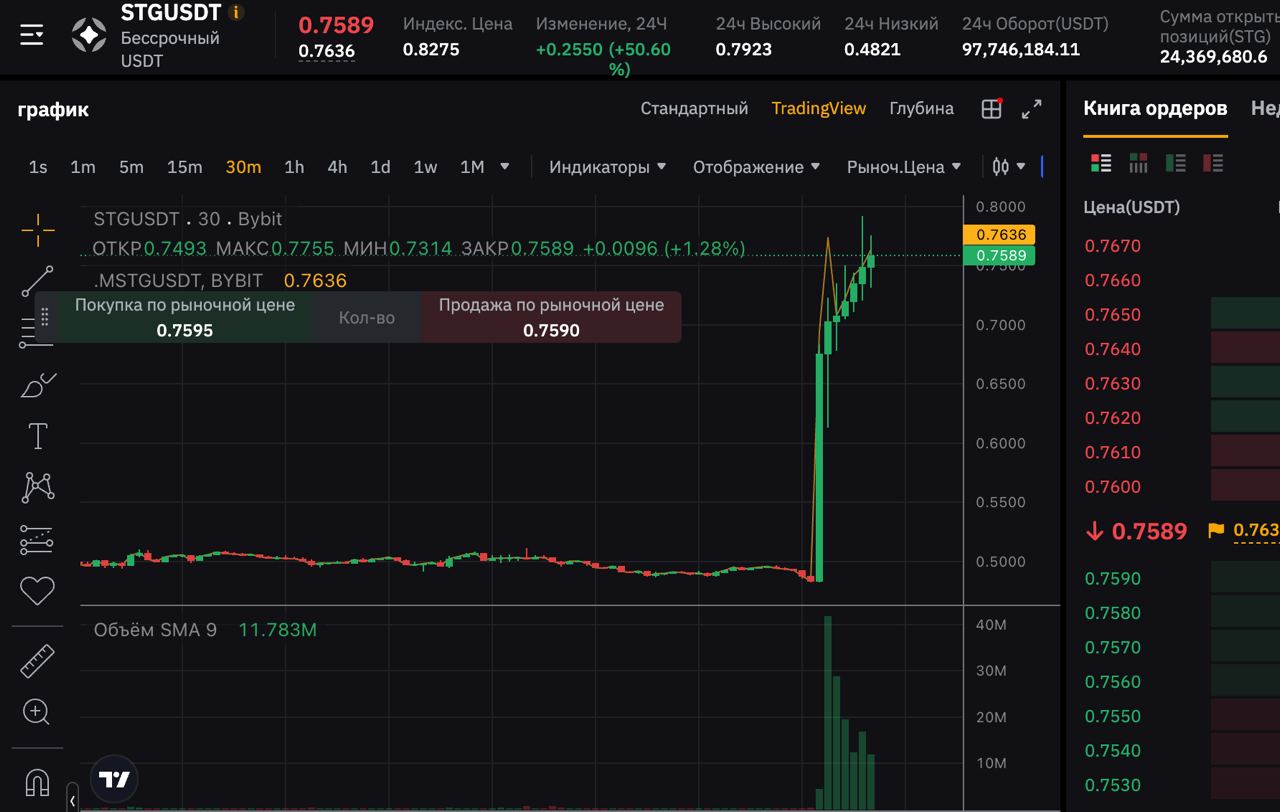
Task: Show only sell orders in order book
Action: [x=1213, y=163]
